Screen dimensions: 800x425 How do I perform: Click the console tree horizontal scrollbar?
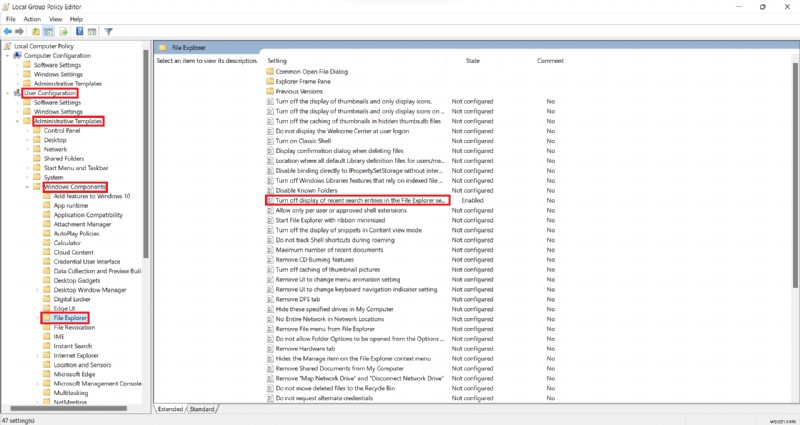coord(69,408)
